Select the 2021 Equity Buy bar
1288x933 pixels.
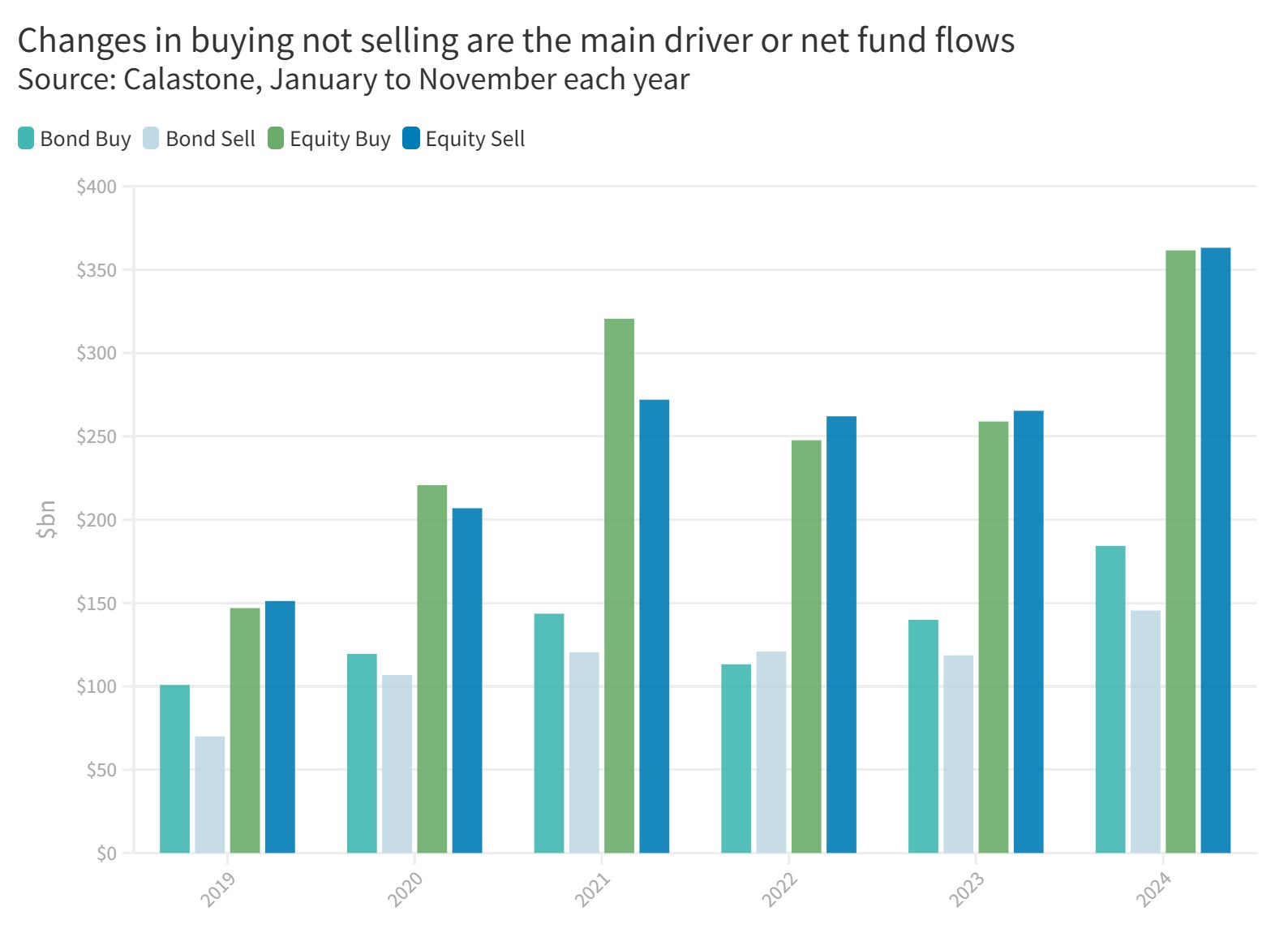tap(619, 586)
